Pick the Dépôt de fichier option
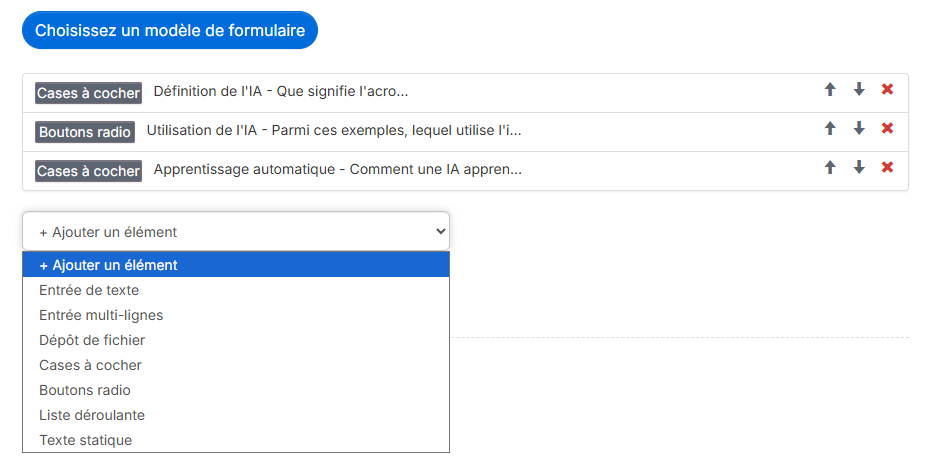 (236, 340)
